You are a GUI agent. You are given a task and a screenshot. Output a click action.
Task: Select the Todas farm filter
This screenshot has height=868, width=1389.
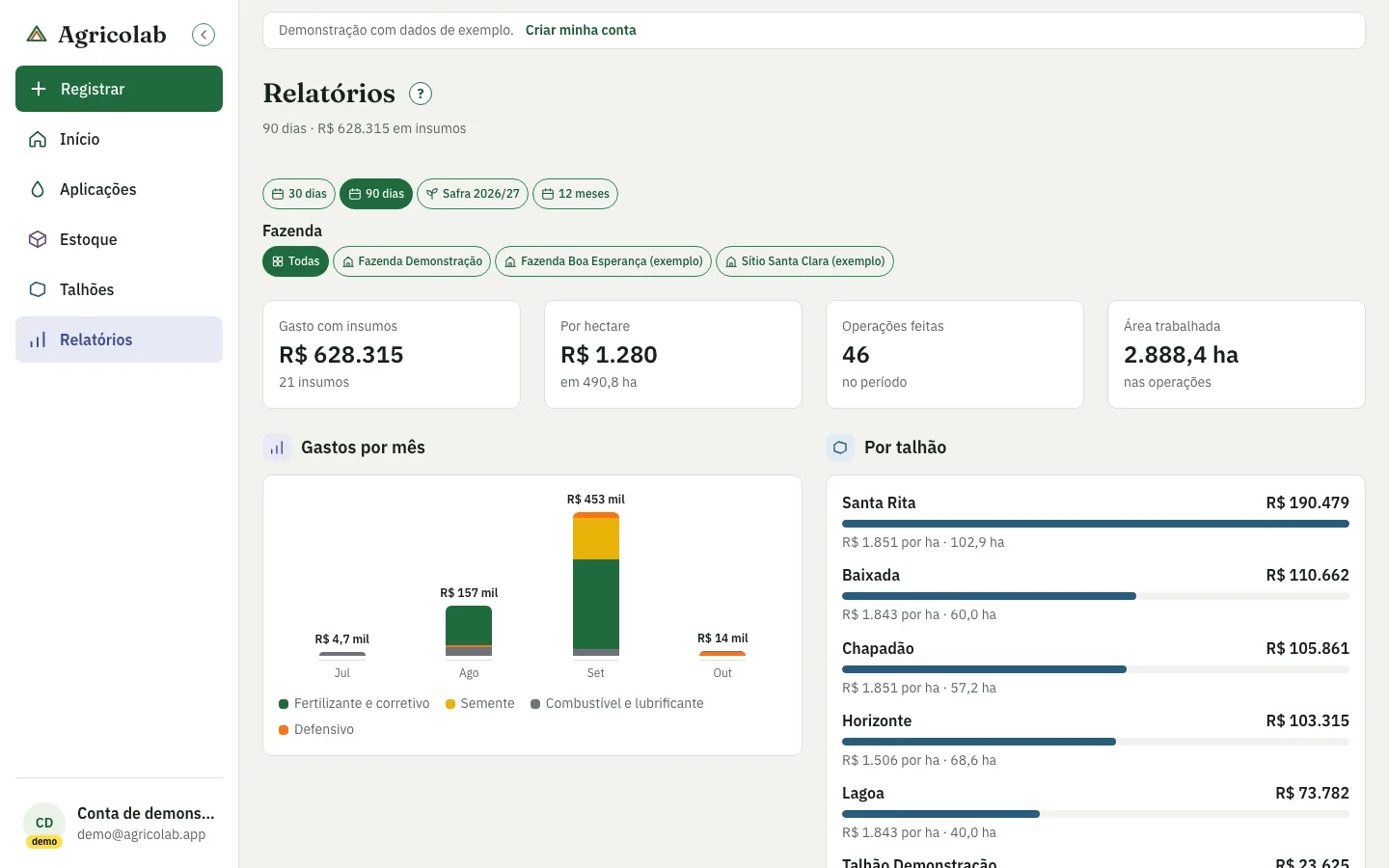[295, 261]
